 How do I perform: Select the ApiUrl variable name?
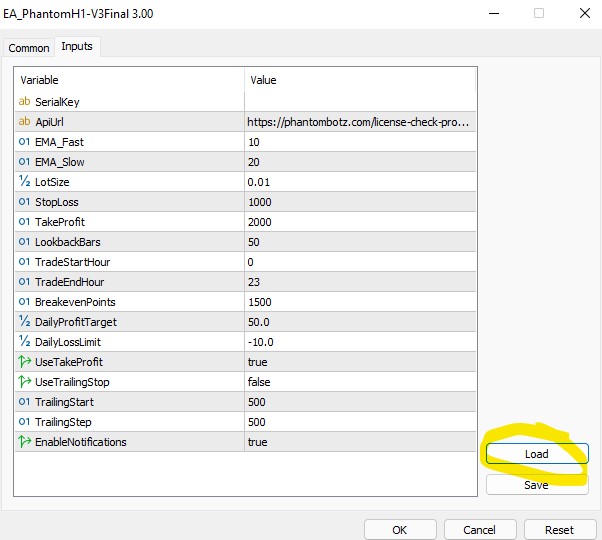49,122
